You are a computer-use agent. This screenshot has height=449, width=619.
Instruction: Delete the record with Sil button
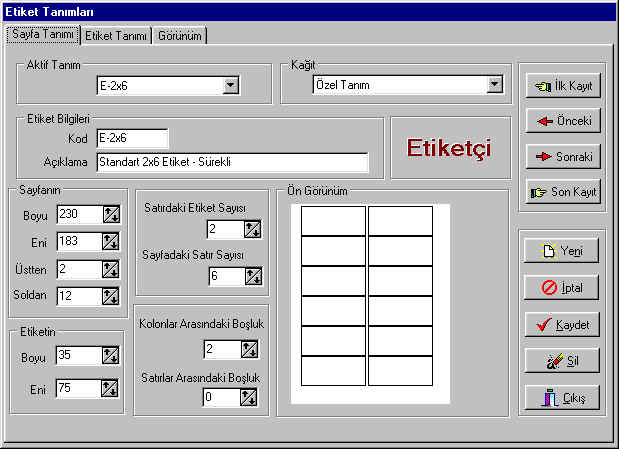[563, 361]
